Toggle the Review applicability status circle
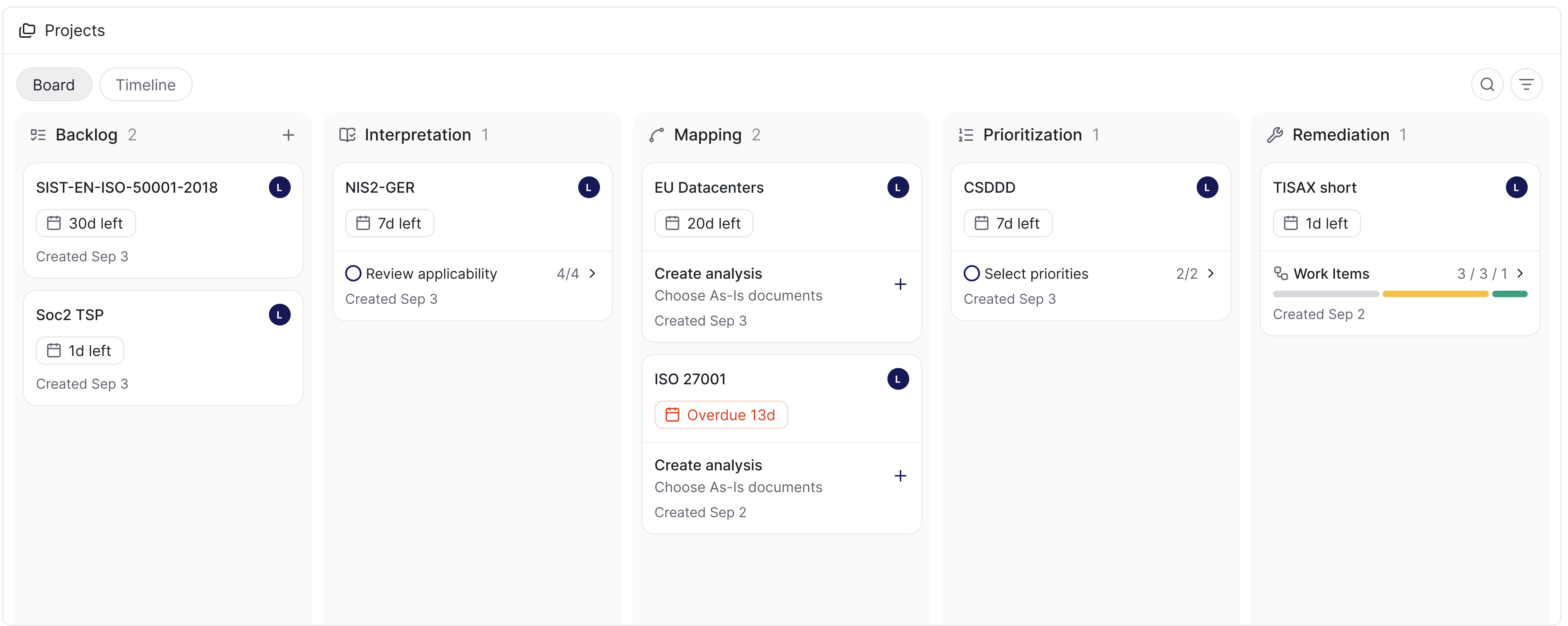The width and height of the screenshot is (1568, 626). tap(353, 273)
